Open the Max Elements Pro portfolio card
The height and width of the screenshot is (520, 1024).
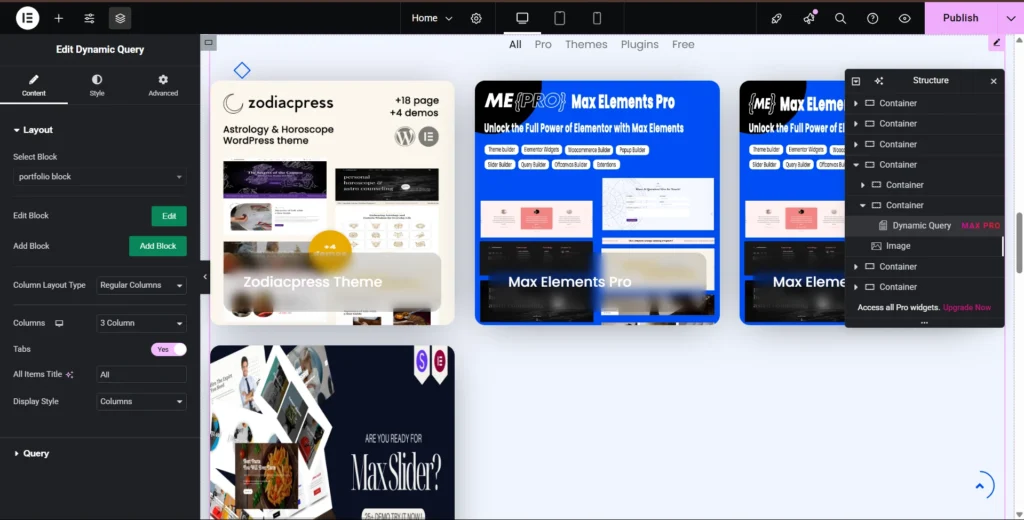click(x=597, y=203)
